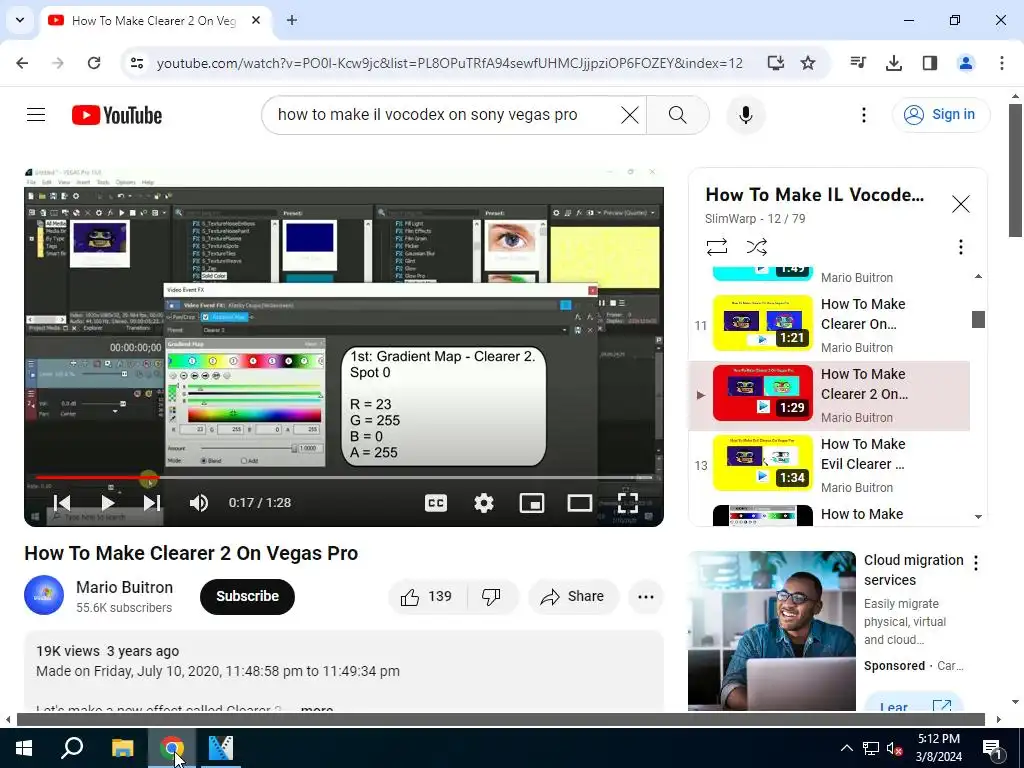This screenshot has width=1024, height=768.
Task: Open playlist three-dot options menu
Action: point(960,247)
